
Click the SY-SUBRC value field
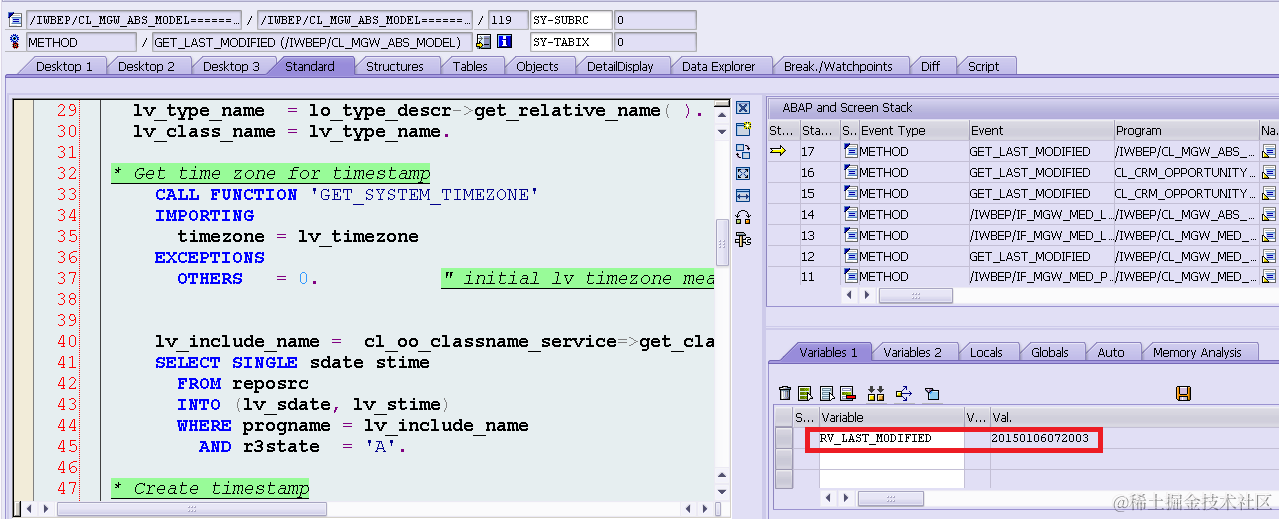654,19
